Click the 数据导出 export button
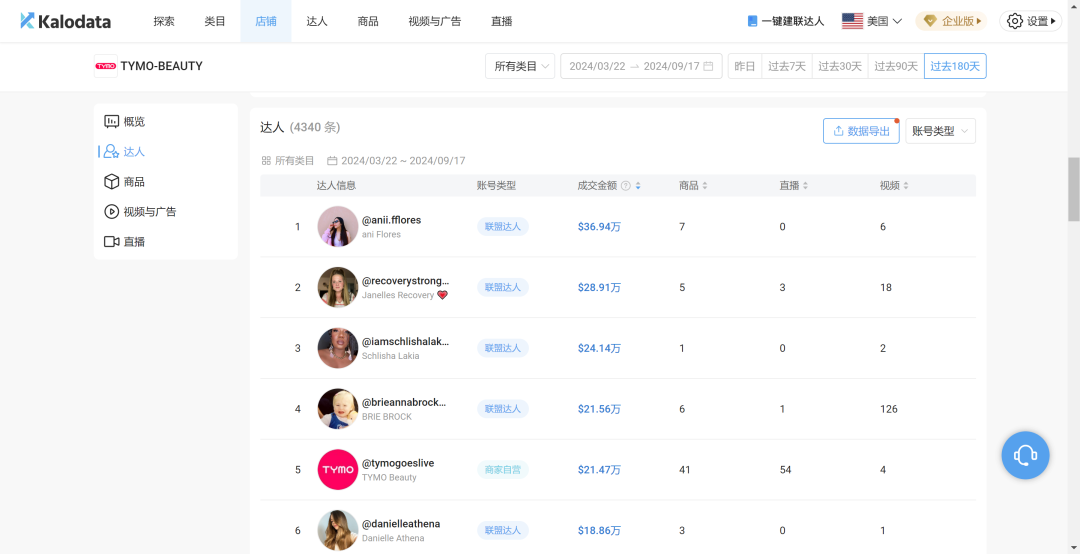 tap(860, 131)
